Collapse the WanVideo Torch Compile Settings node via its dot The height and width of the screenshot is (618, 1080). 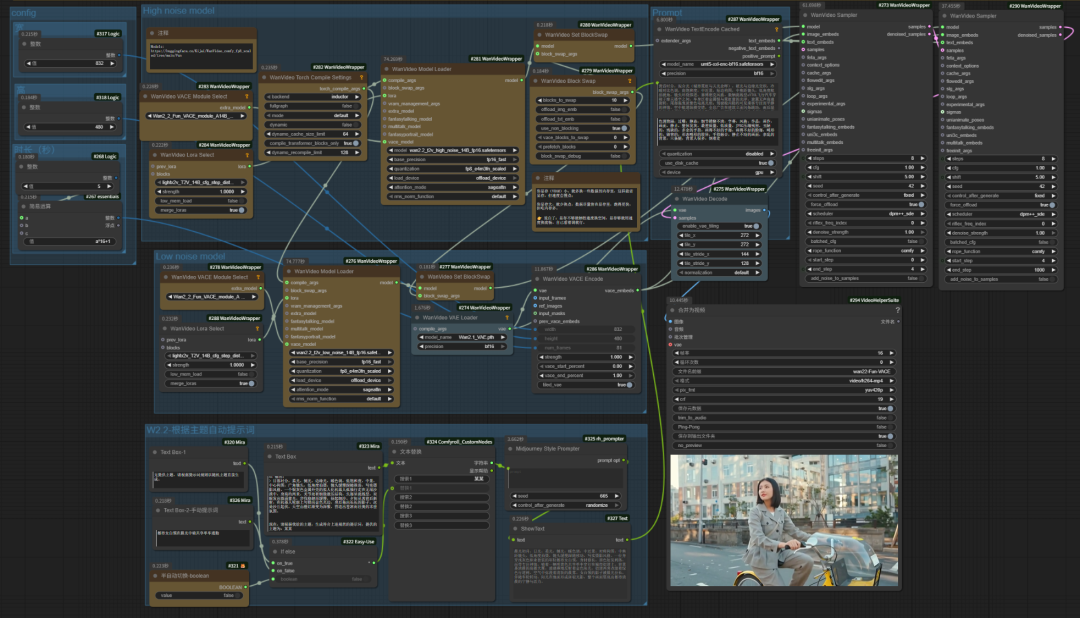(x=264, y=78)
